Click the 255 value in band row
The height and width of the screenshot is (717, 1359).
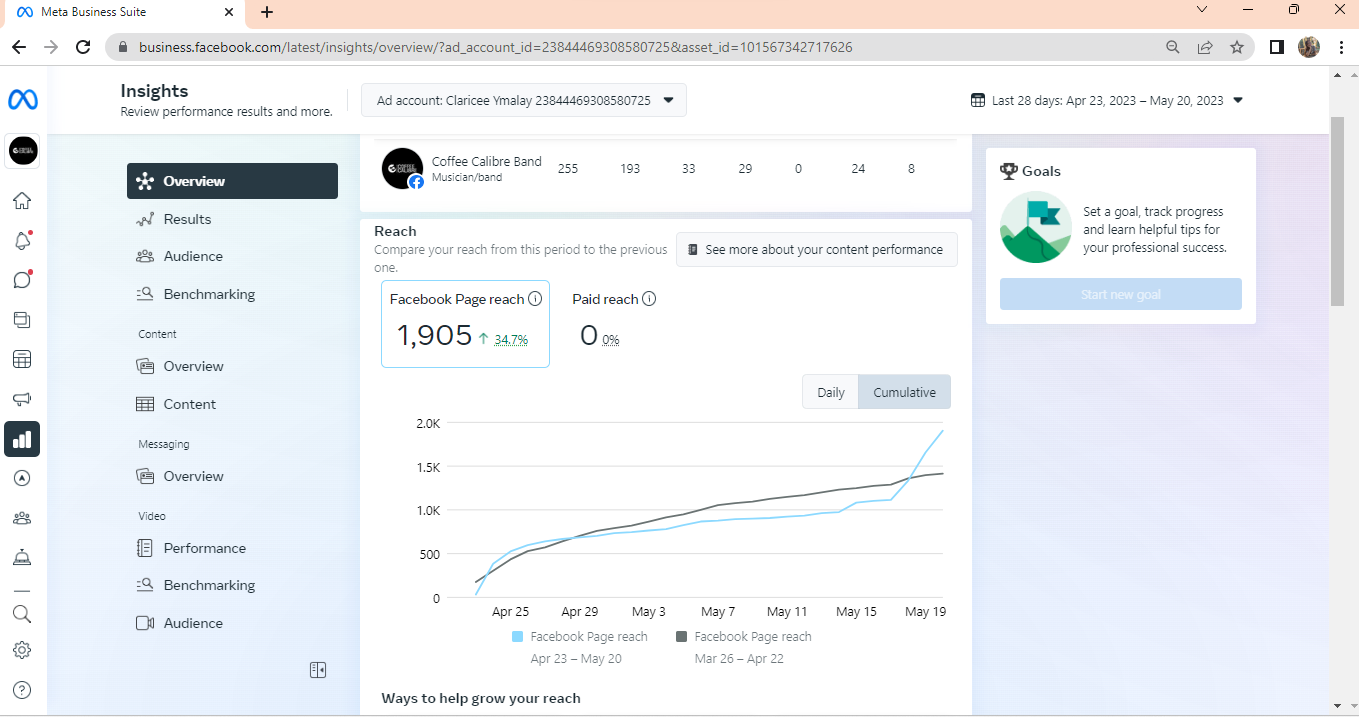tap(568, 169)
